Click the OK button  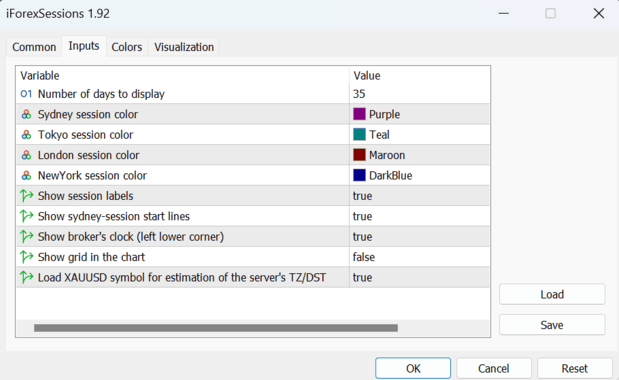pyautogui.click(x=413, y=368)
